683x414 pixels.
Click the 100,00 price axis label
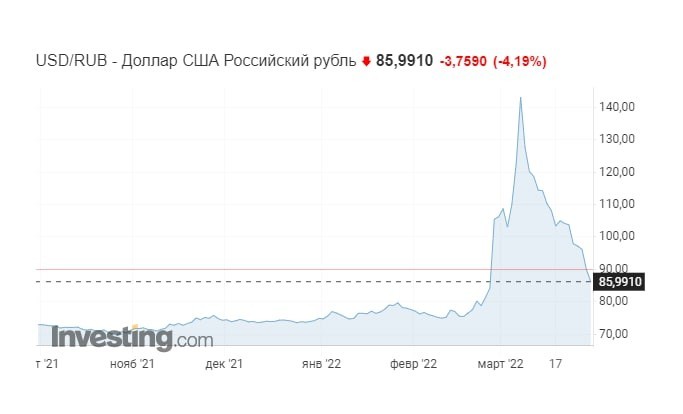pos(615,236)
